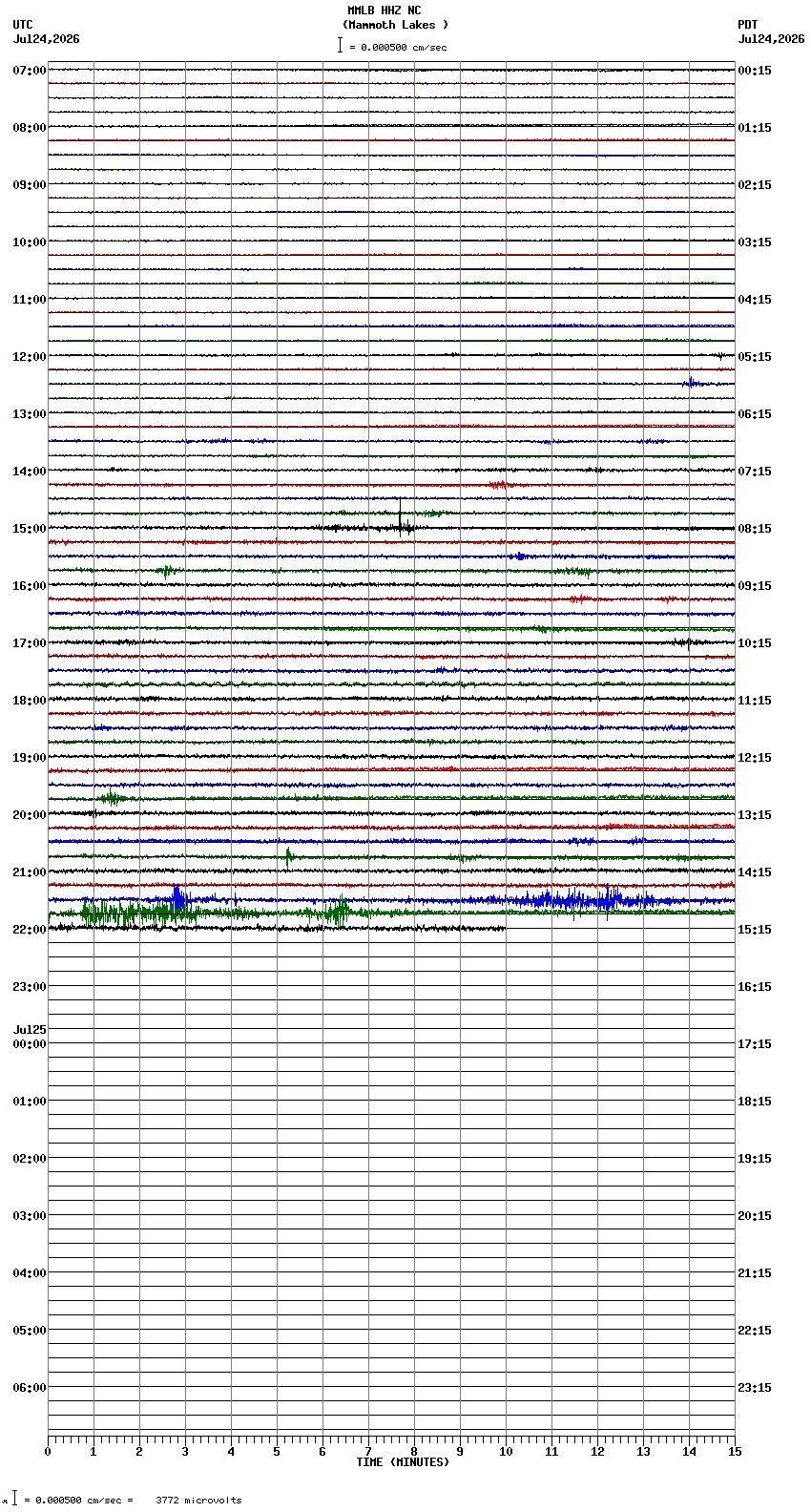The width and height of the screenshot is (811, 1512).
Task: Click the UTC time label '09:00'
Action: click(30, 185)
